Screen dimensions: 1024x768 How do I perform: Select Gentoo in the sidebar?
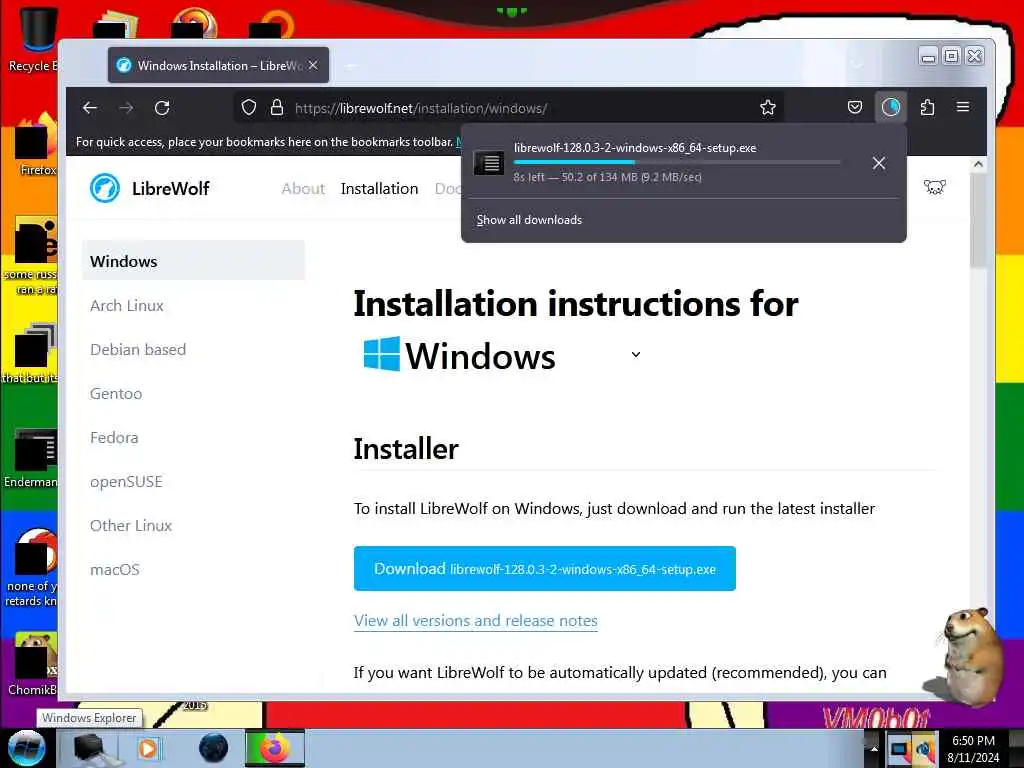(116, 394)
